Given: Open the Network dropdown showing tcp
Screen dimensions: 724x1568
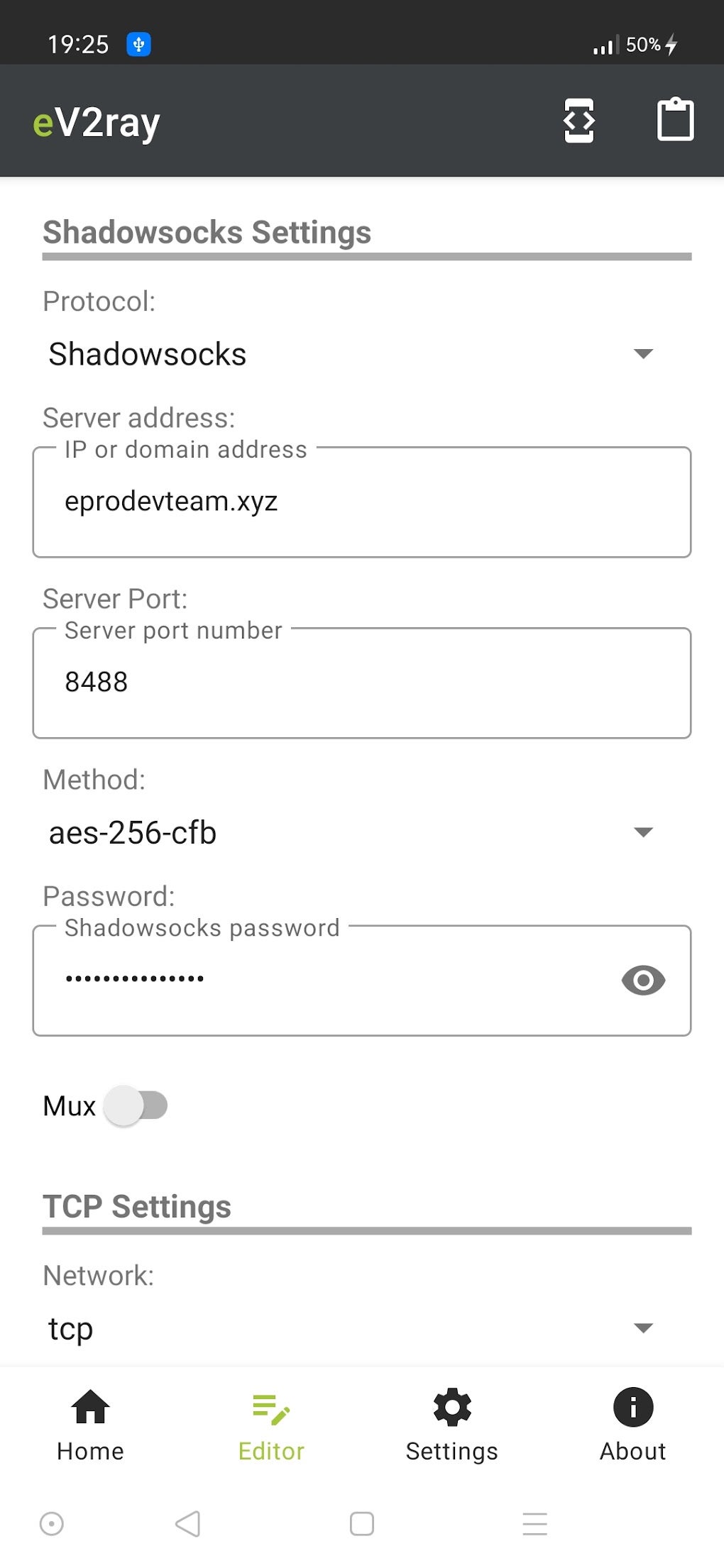Looking at the screenshot, I should click(351, 1328).
